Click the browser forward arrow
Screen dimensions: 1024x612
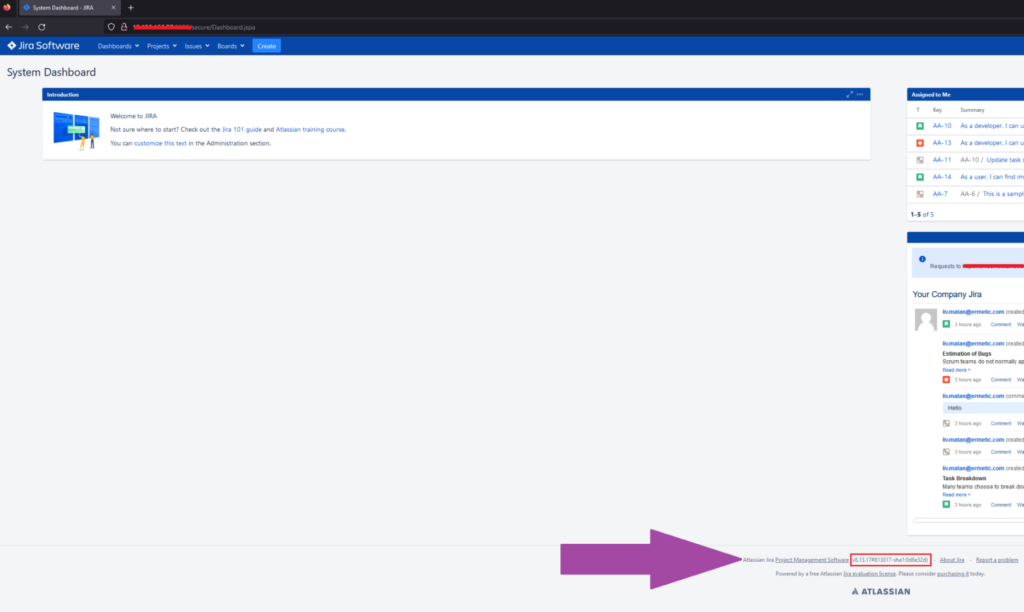coord(25,27)
